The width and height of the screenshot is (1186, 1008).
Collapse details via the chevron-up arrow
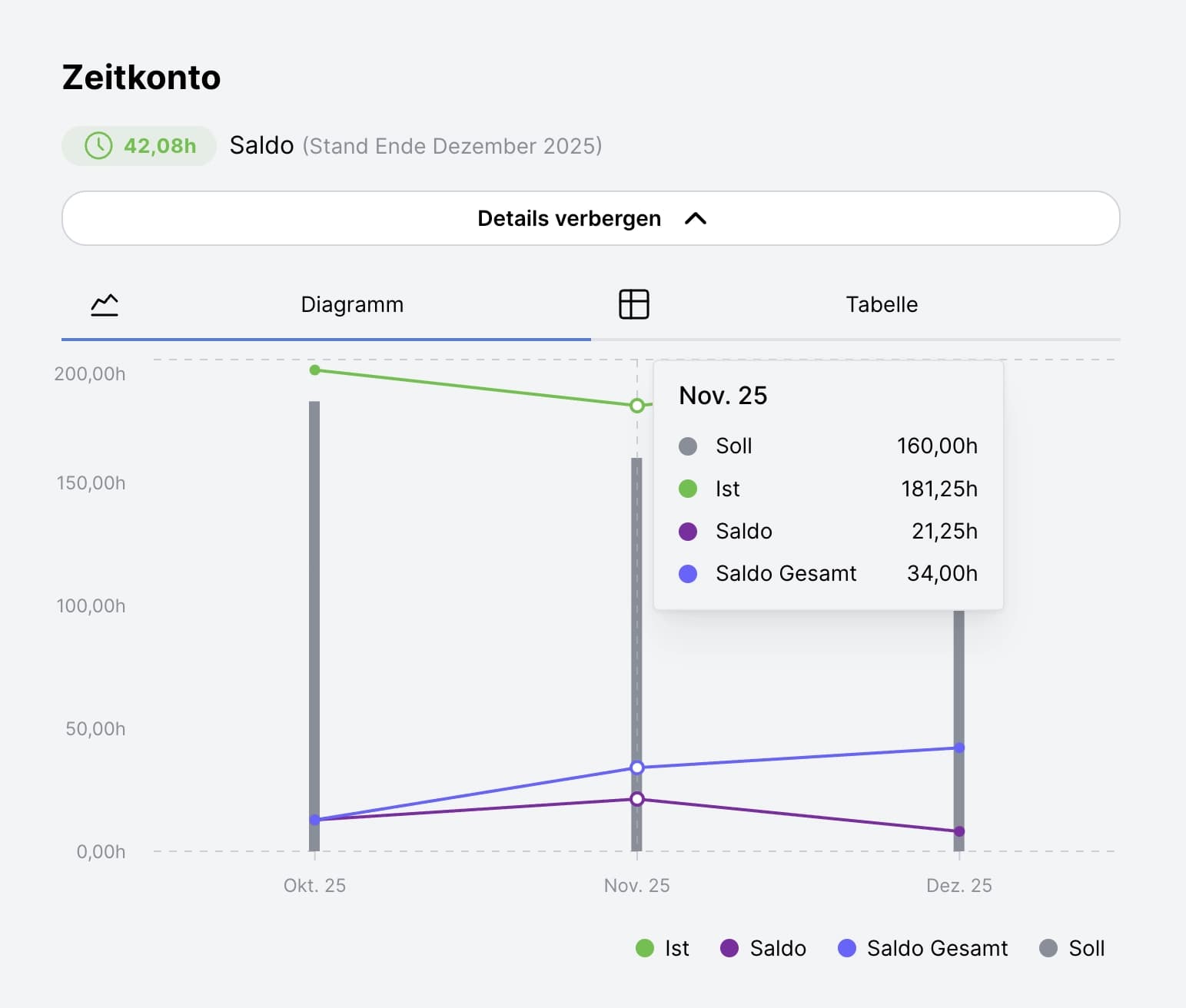tap(696, 219)
